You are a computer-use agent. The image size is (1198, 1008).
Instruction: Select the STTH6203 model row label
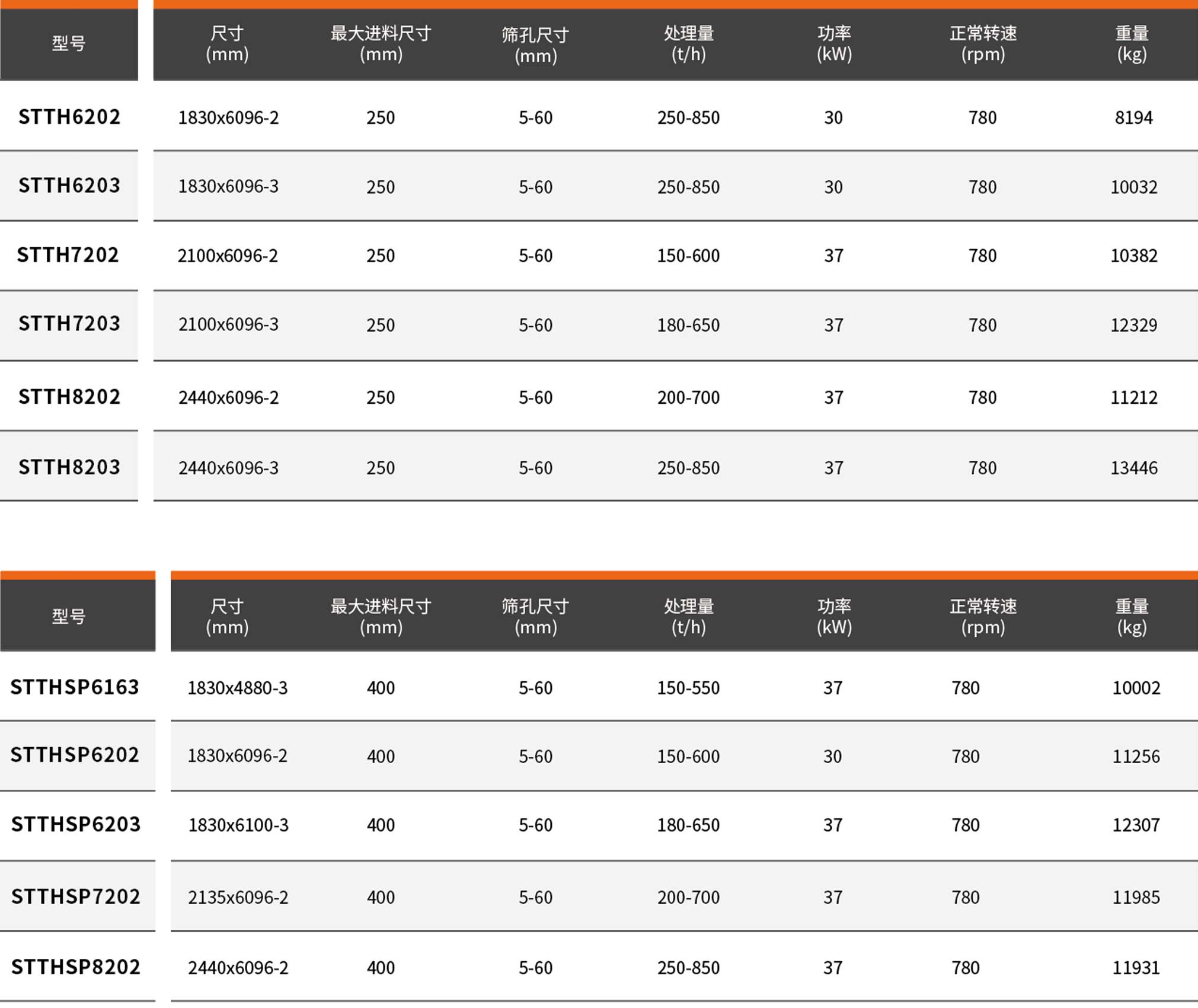(69, 186)
